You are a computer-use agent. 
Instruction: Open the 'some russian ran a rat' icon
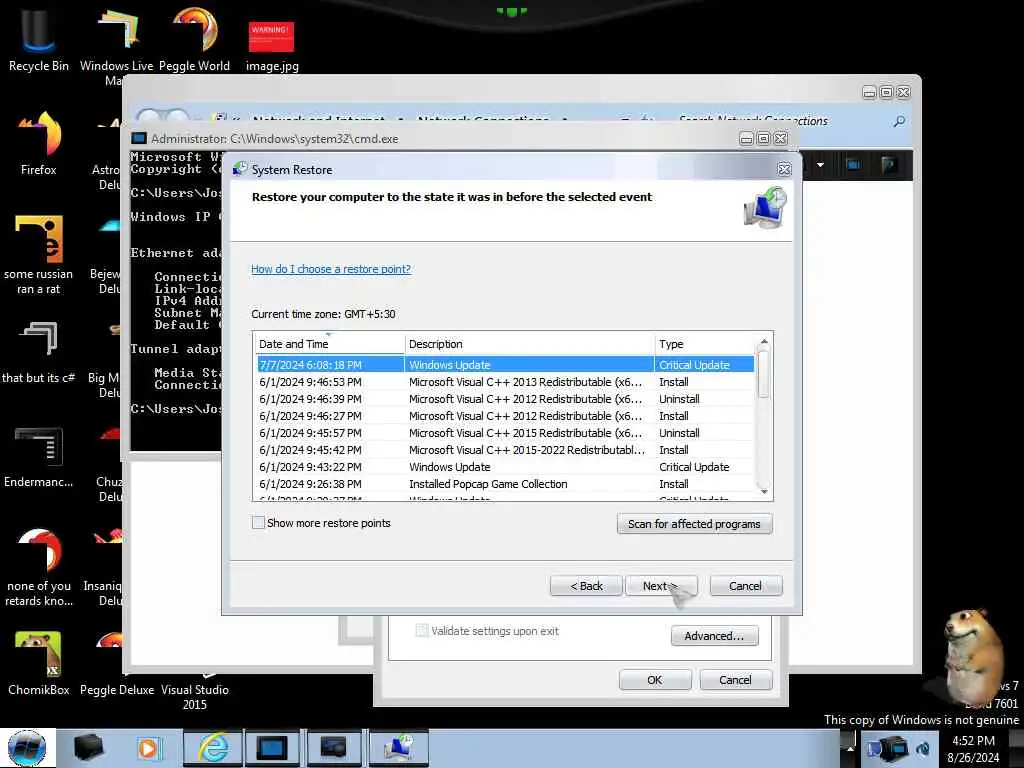[x=39, y=255]
